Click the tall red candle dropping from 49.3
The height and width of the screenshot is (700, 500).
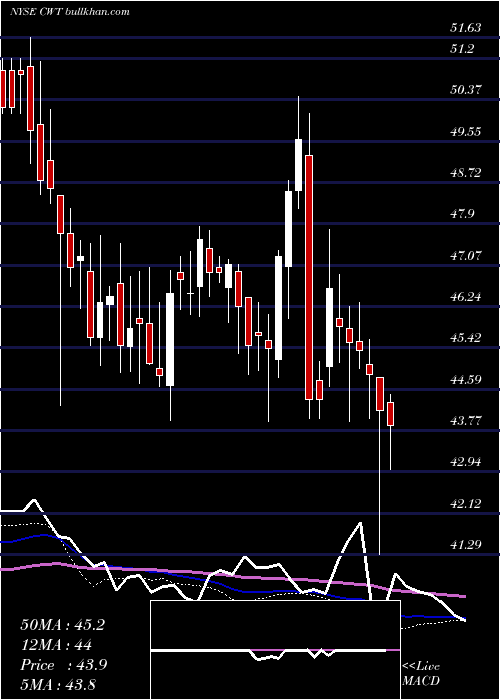(x=309, y=277)
